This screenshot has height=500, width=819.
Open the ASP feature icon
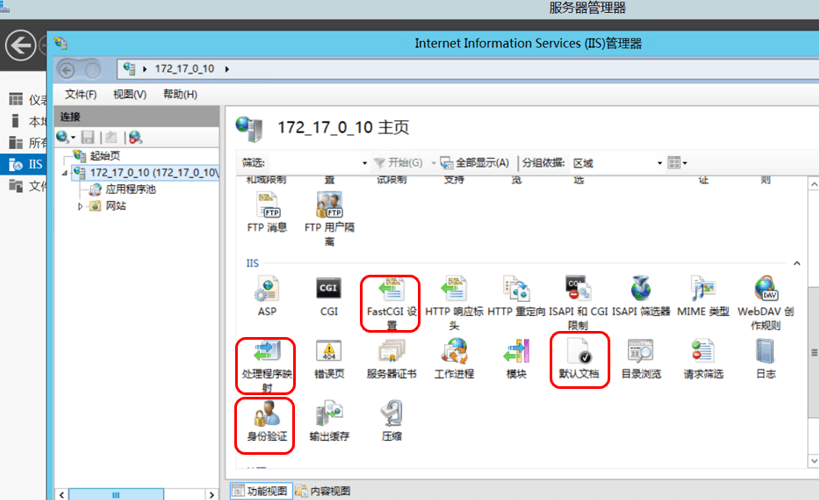tap(267, 296)
